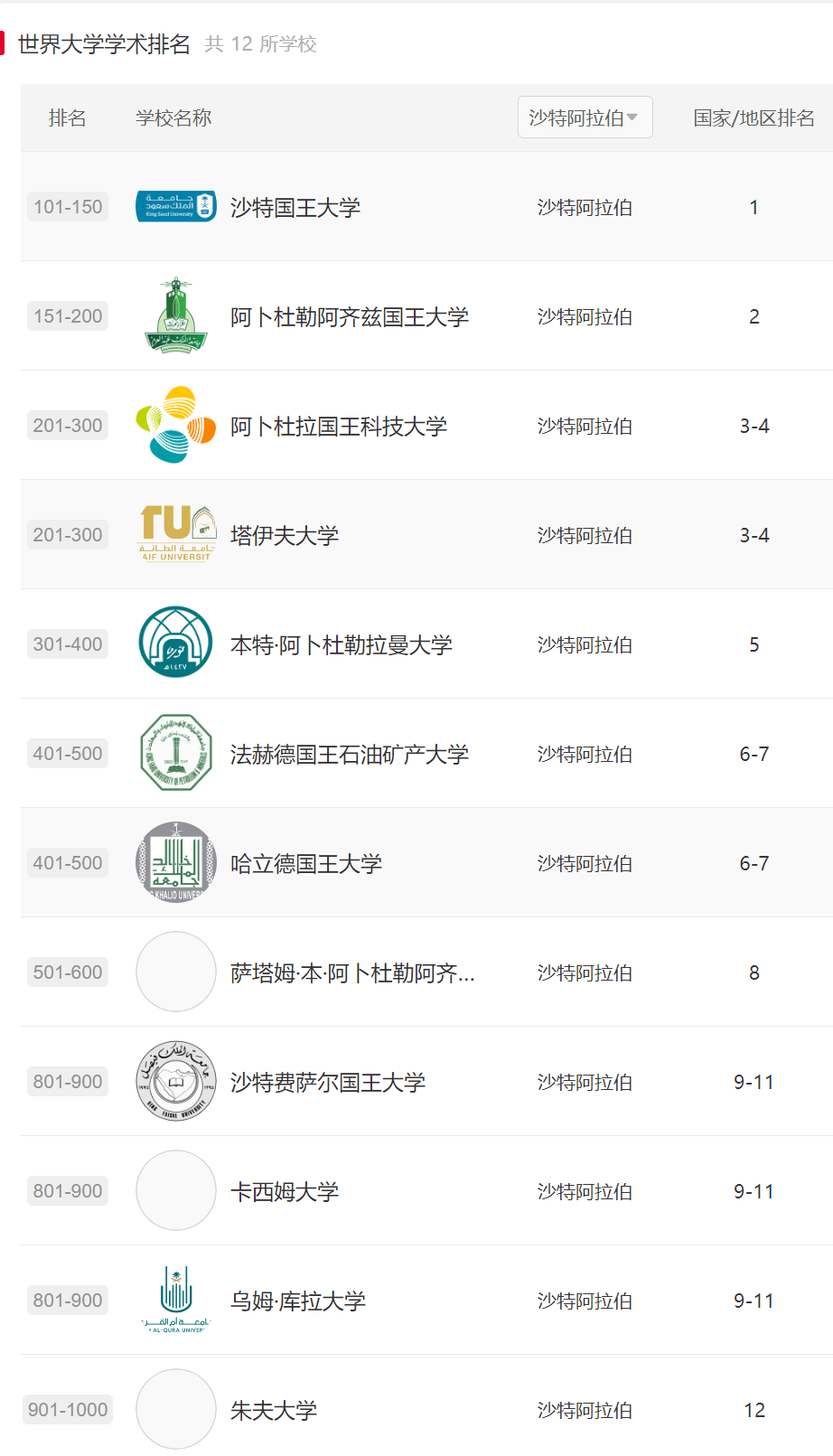833x1456 pixels.
Task: Click the 学校名称 column header
Action: (x=173, y=117)
